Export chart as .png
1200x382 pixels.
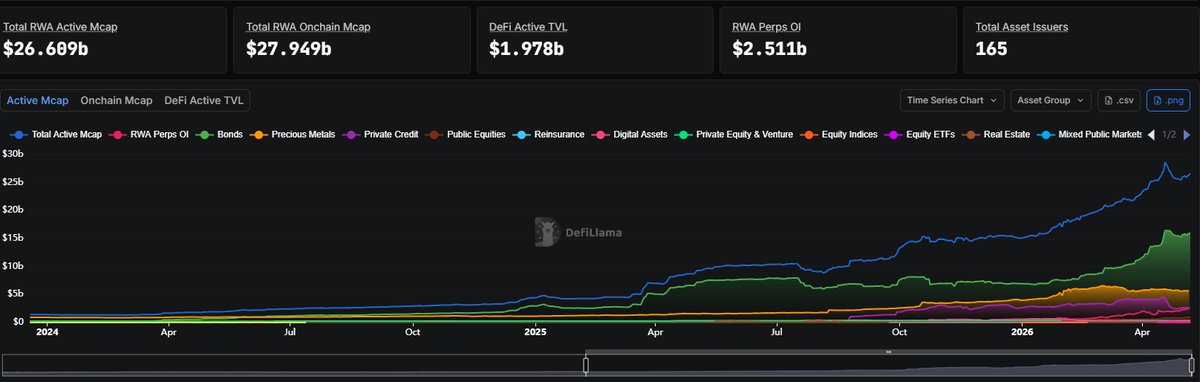tap(1169, 100)
